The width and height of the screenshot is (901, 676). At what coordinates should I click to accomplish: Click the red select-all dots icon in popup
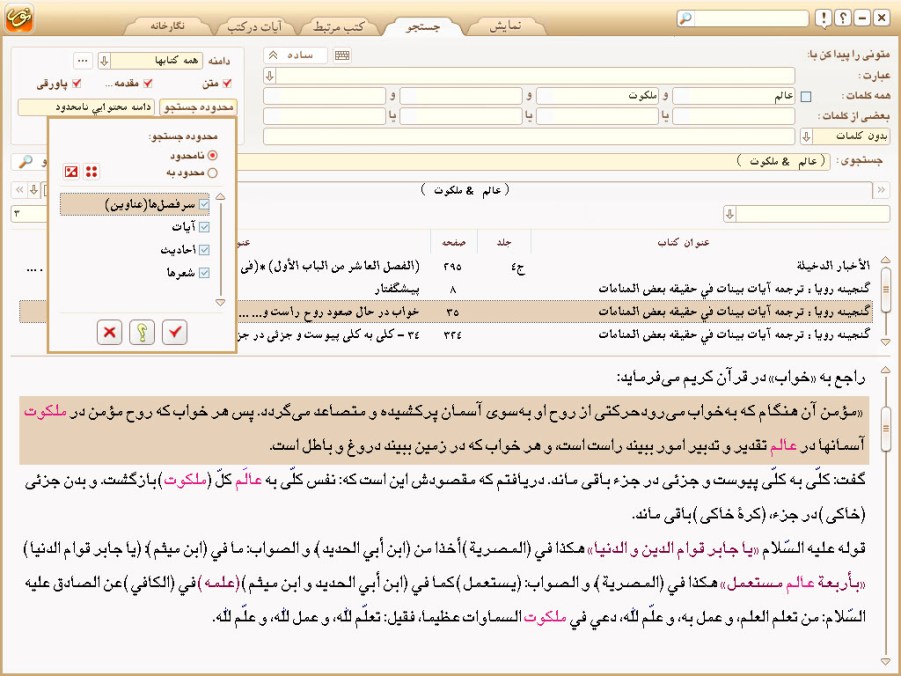(x=91, y=171)
